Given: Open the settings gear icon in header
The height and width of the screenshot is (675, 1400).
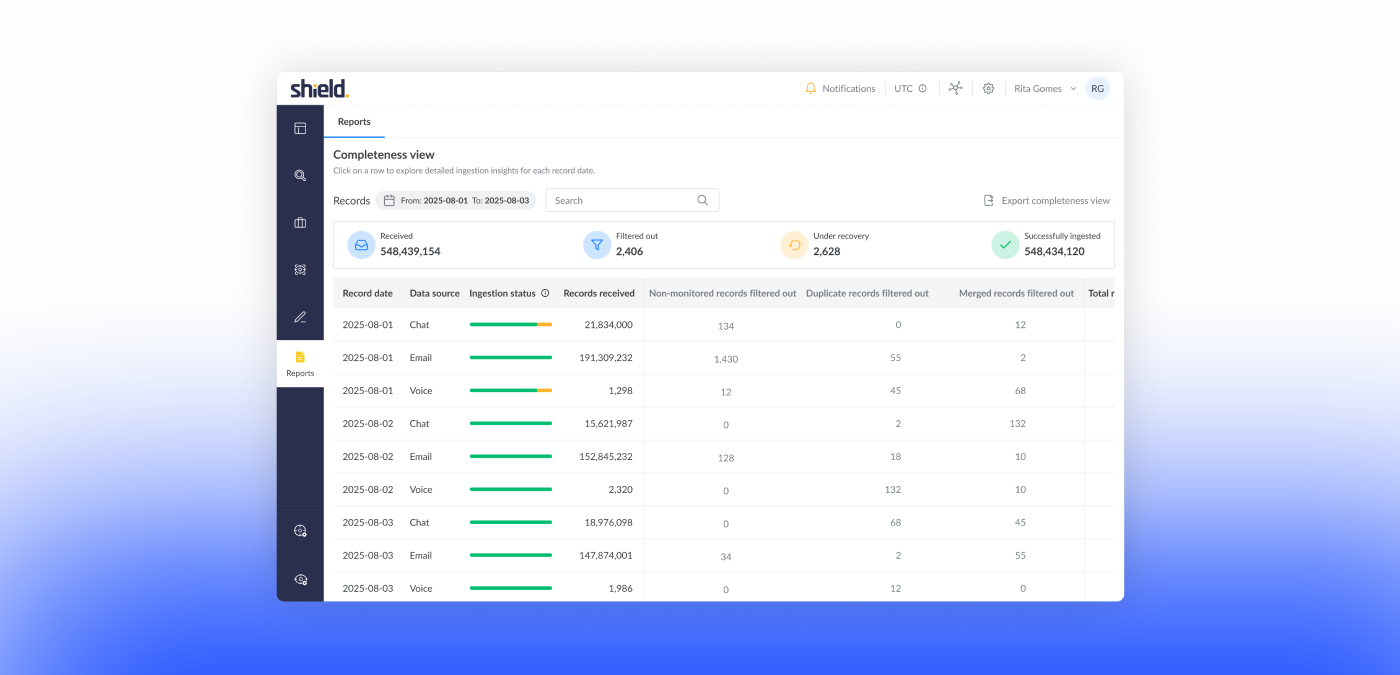Looking at the screenshot, I should [988, 89].
